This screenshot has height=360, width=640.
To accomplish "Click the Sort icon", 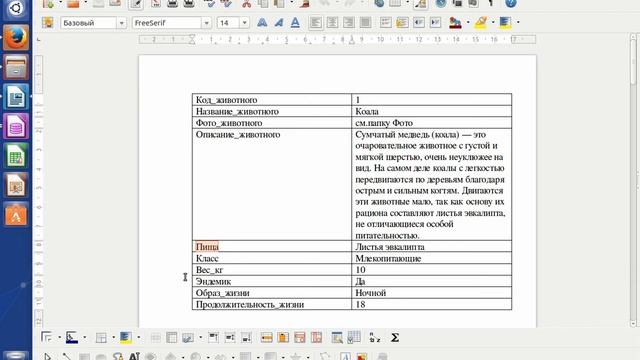I will click(x=374, y=338).
